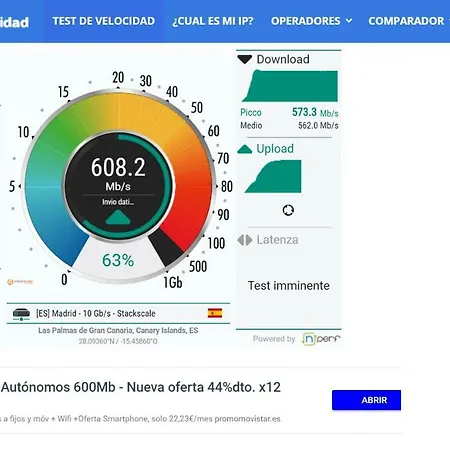Viewport: 450px width, 450px height.
Task: Click the 608.2 Mb/s speed readout
Action: (x=118, y=173)
